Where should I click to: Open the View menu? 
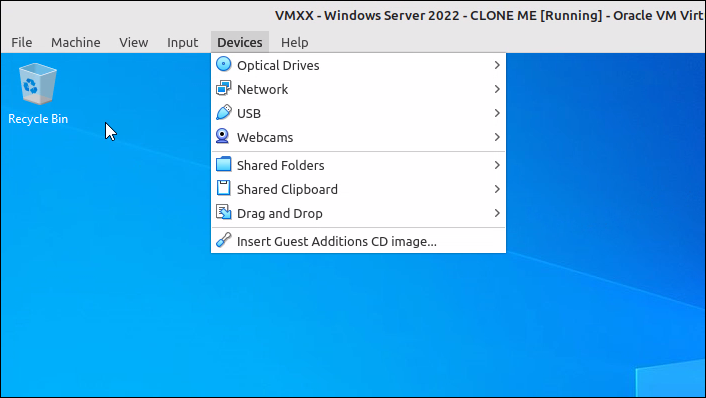134,42
